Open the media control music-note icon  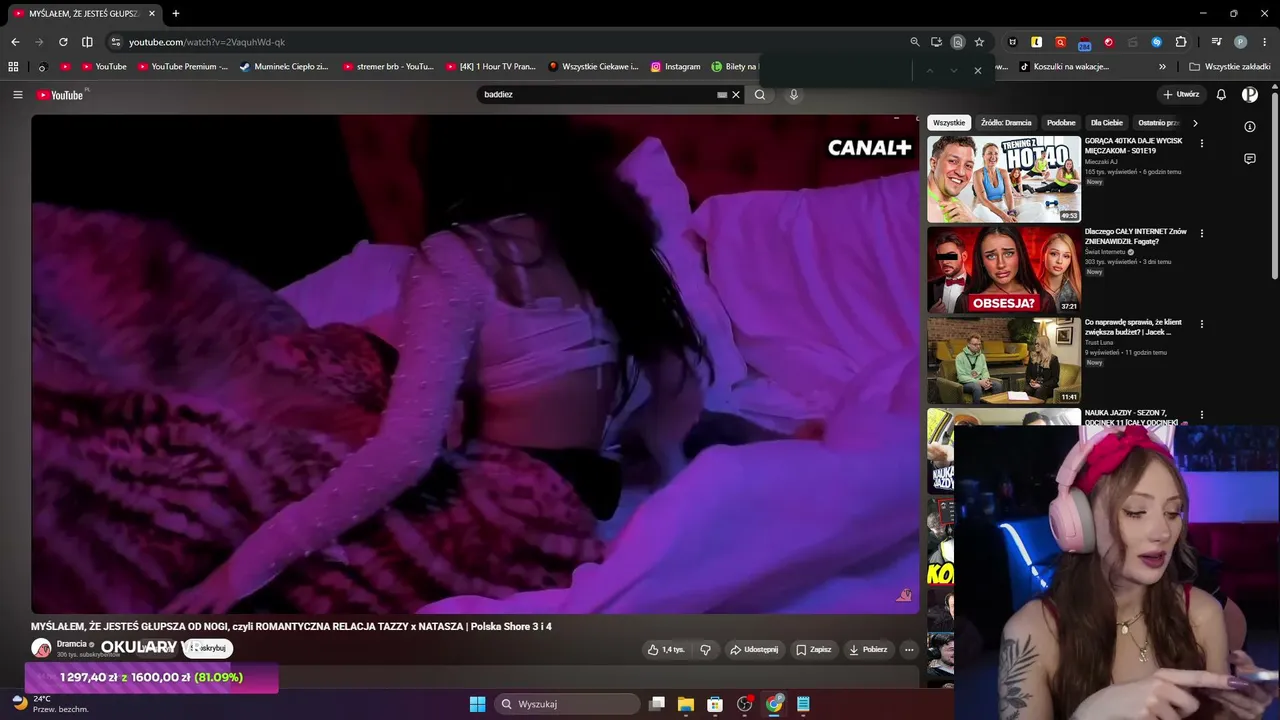[1216, 42]
